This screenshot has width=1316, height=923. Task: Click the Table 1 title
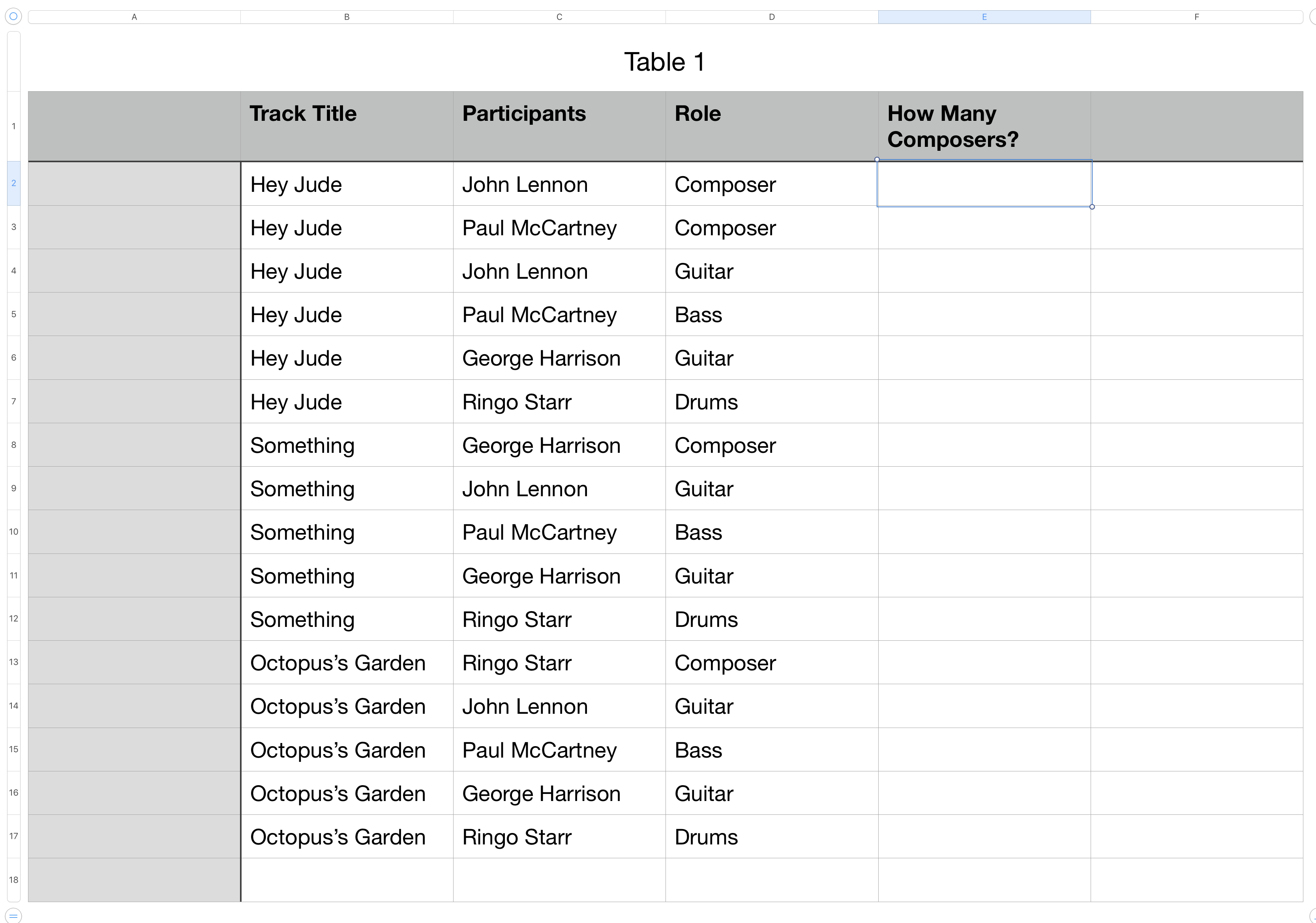point(664,62)
